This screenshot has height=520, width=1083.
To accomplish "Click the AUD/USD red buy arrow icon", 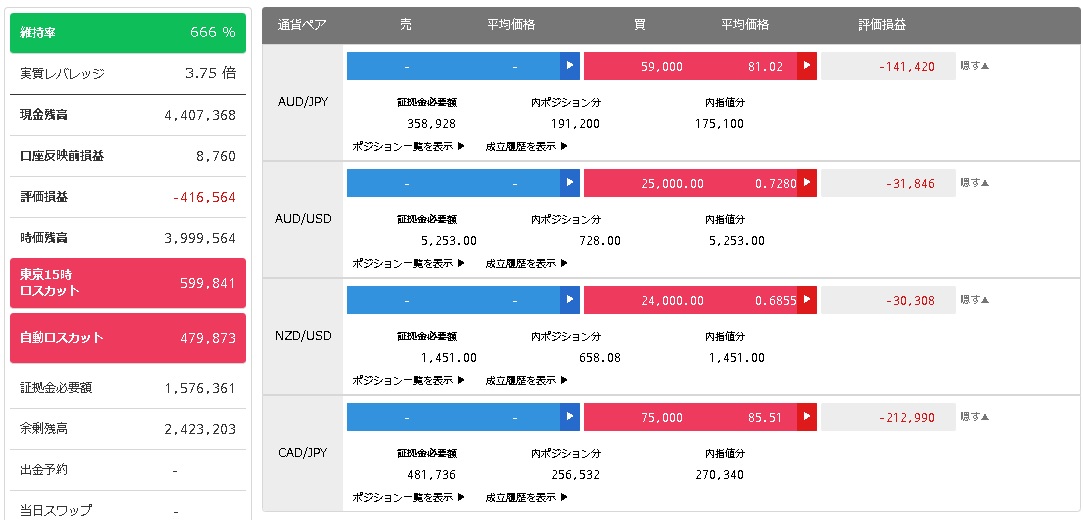I will click(807, 183).
